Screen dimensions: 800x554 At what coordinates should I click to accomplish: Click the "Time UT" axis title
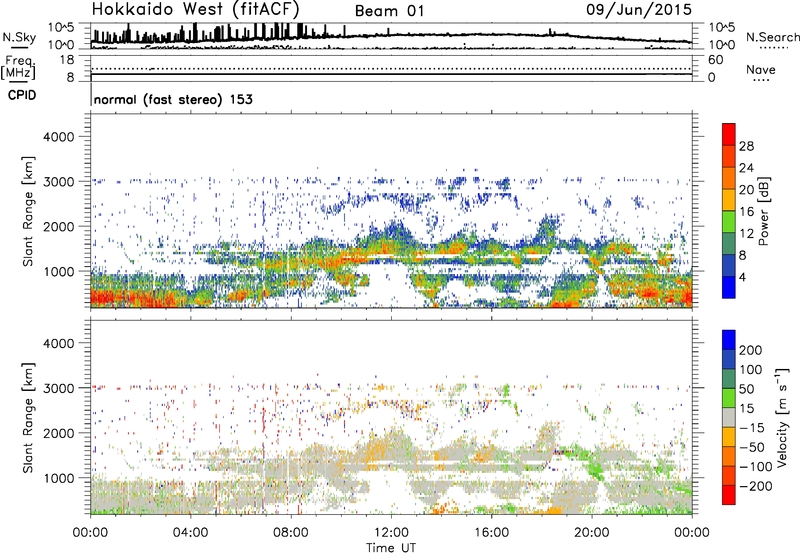tap(391, 547)
